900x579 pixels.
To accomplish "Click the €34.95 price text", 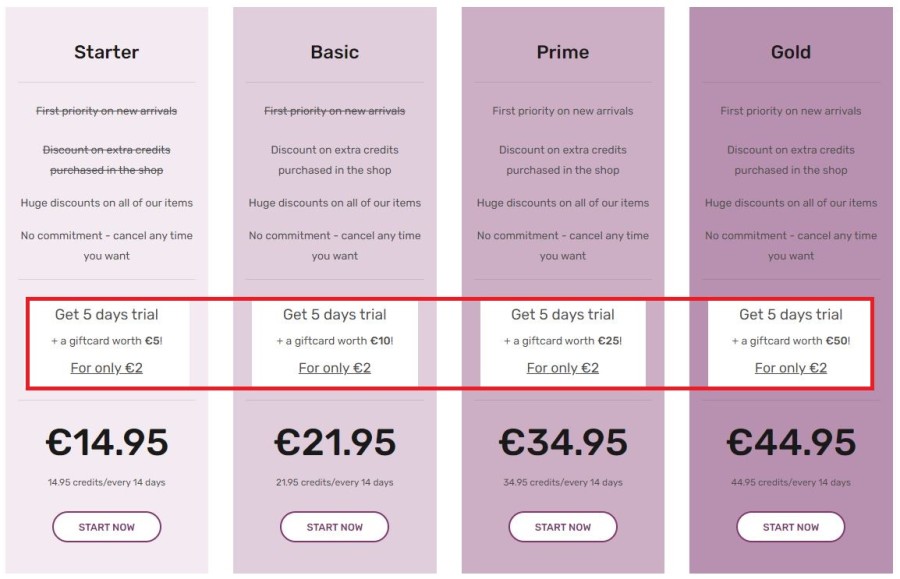I will pyautogui.click(x=562, y=442).
